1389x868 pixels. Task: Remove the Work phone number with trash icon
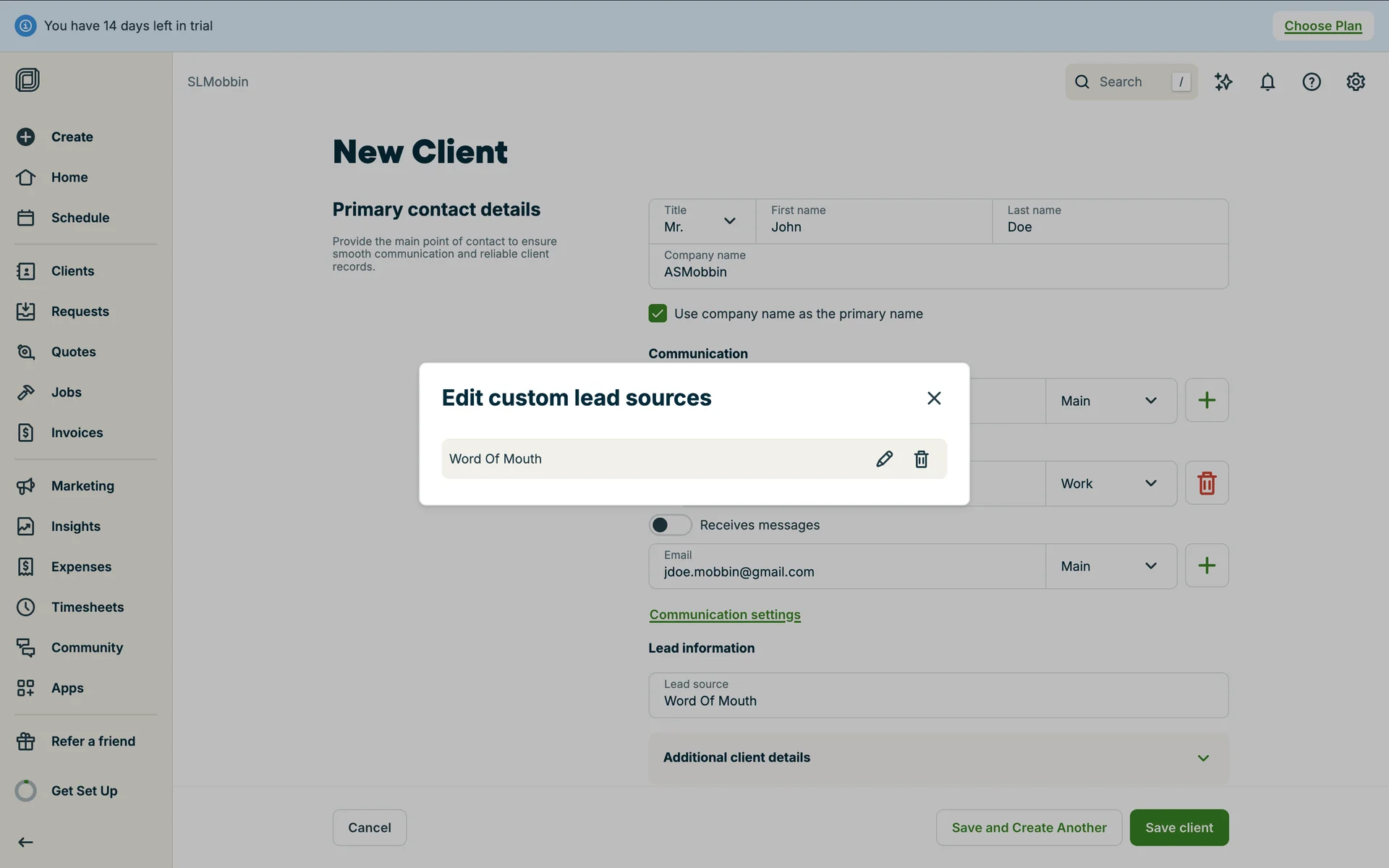pos(1207,483)
